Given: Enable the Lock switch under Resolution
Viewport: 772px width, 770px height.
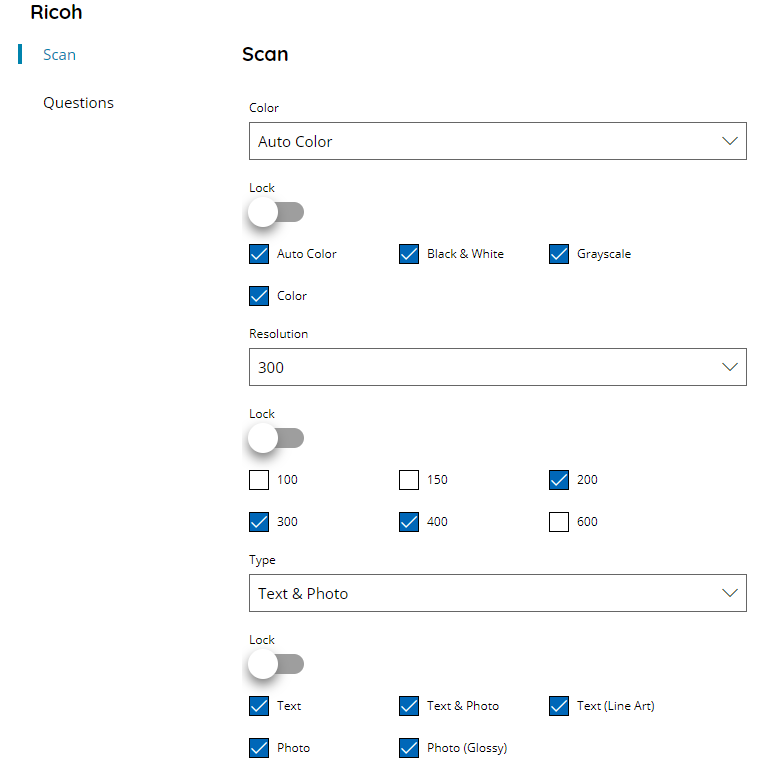Looking at the screenshot, I should (276, 438).
